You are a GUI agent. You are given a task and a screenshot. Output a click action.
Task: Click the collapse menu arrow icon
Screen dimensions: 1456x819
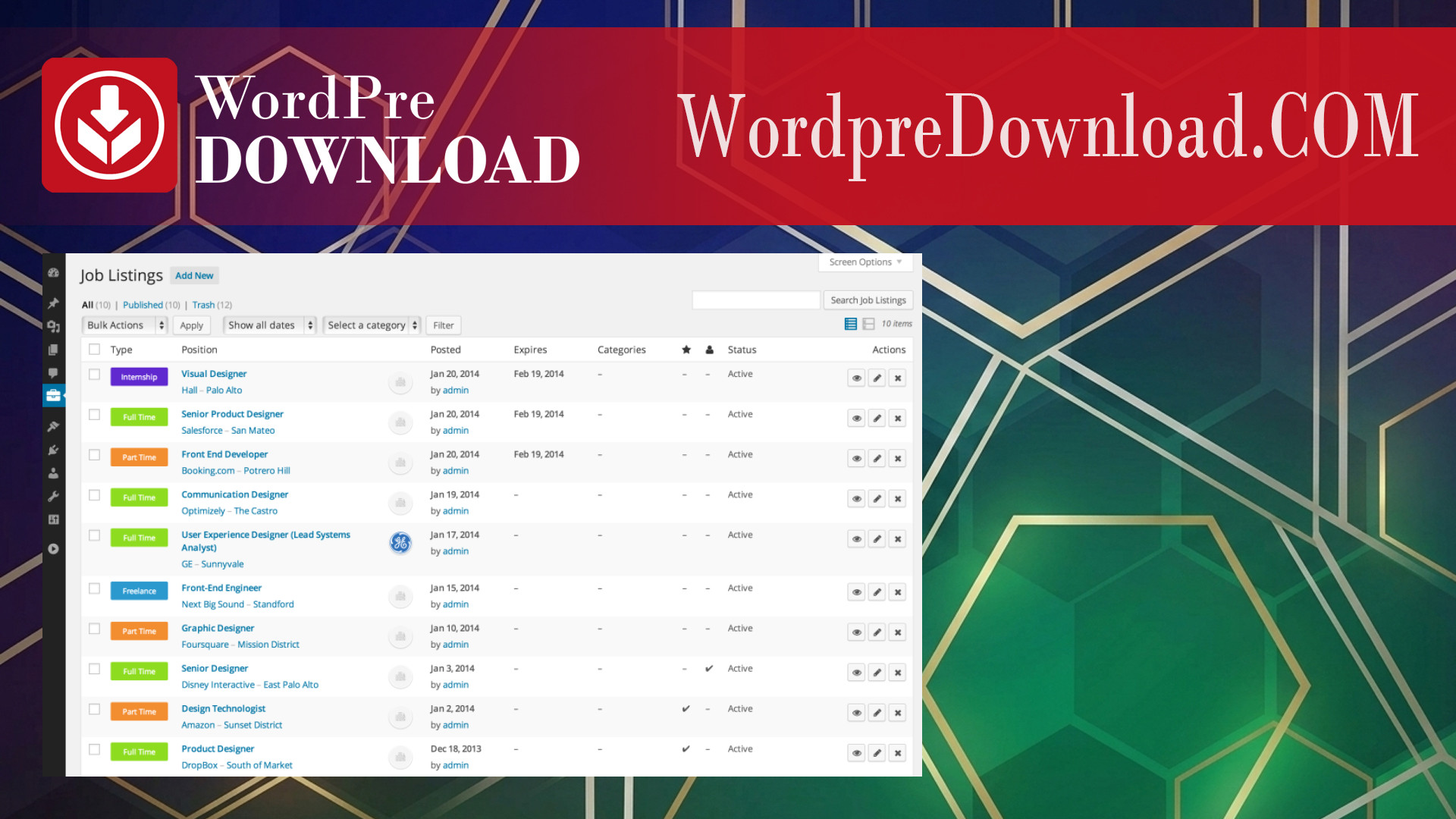(53, 549)
